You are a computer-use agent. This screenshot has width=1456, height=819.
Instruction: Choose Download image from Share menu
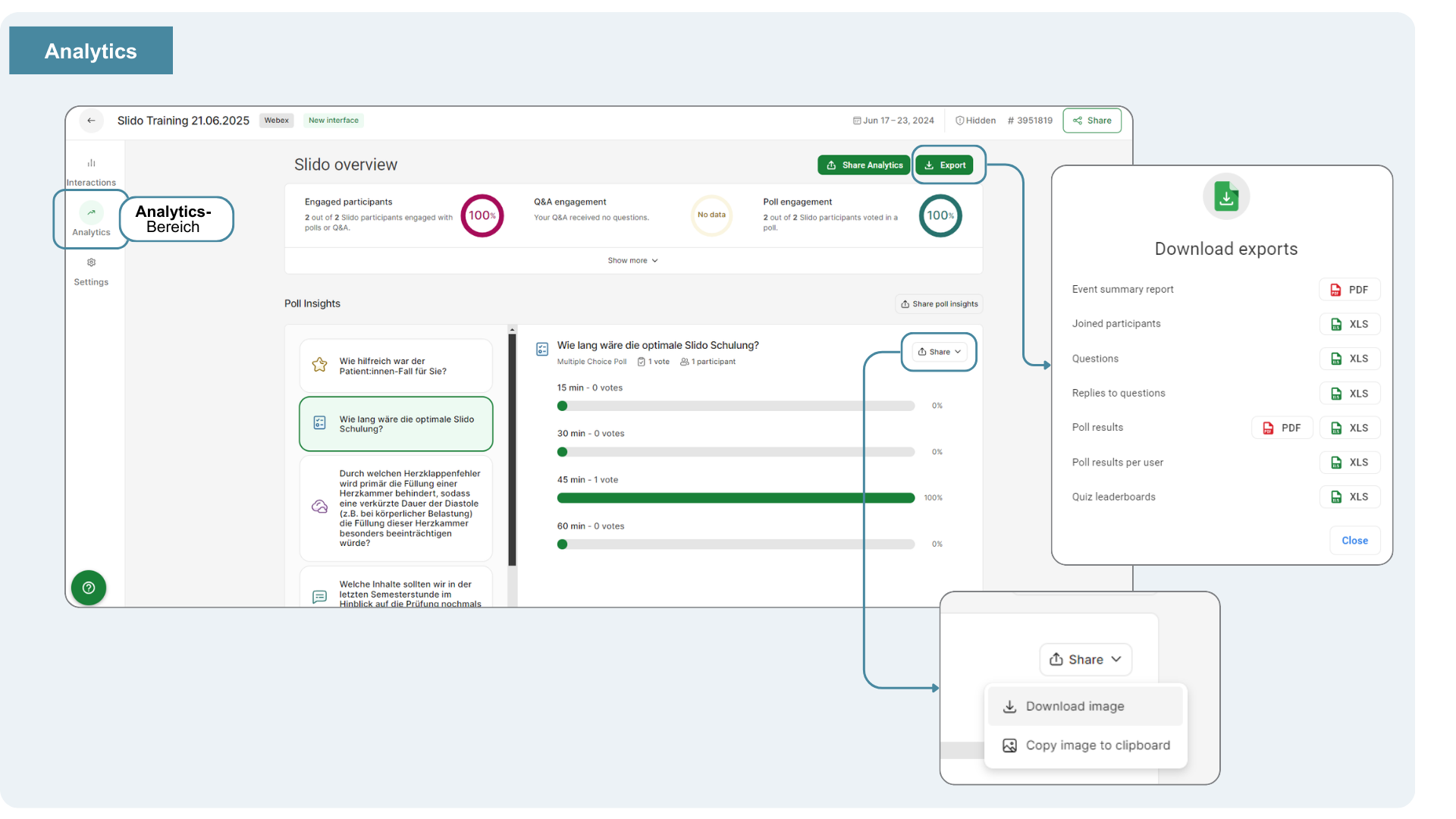[x=1085, y=706]
